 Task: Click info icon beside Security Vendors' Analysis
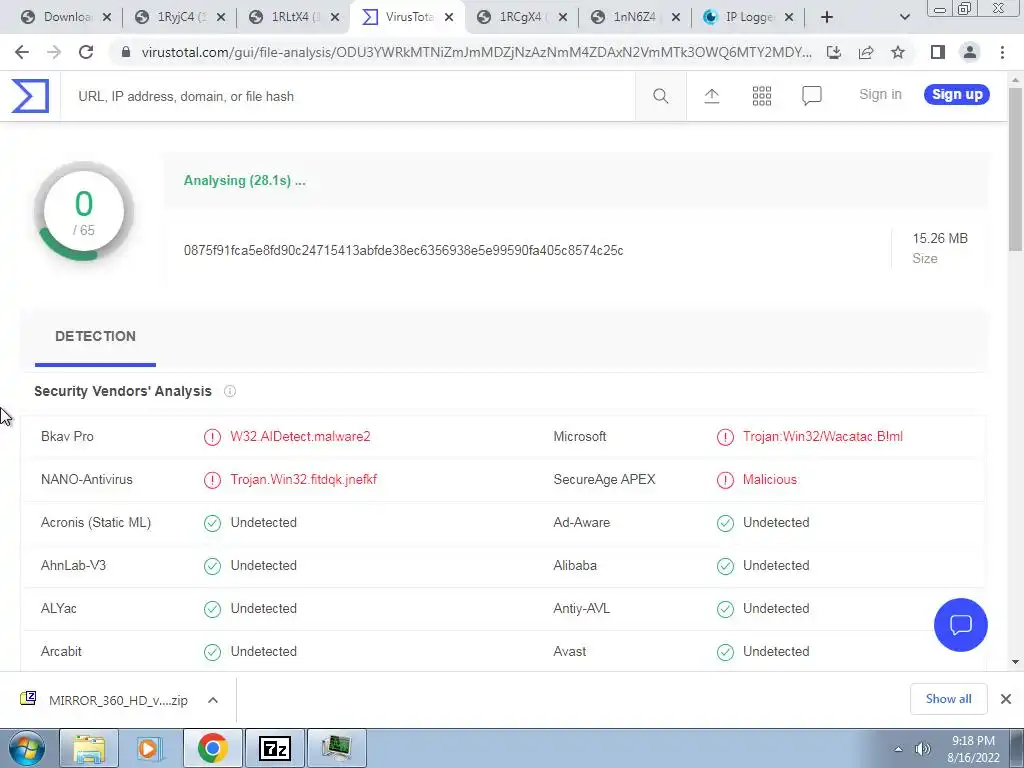click(230, 391)
